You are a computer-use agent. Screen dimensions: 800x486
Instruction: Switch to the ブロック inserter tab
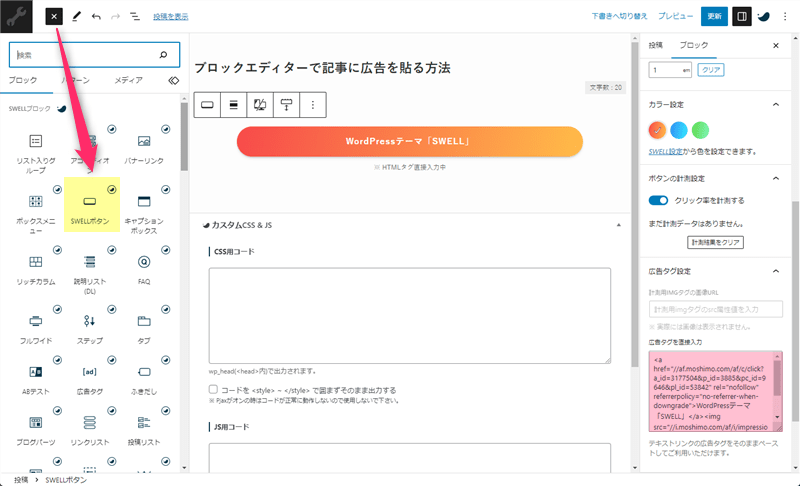(23, 81)
